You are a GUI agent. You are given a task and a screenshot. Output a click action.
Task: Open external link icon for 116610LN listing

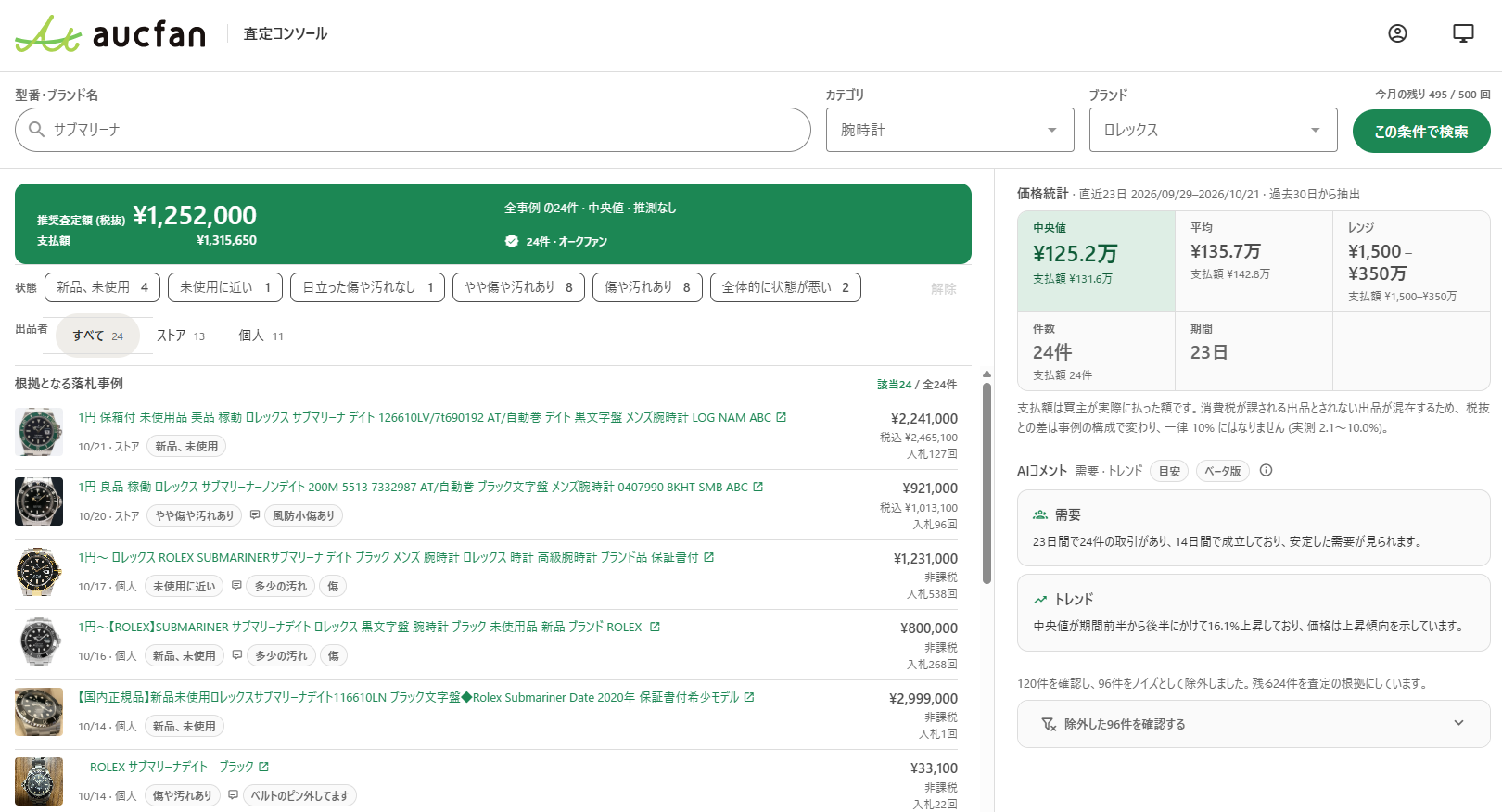pos(749,697)
